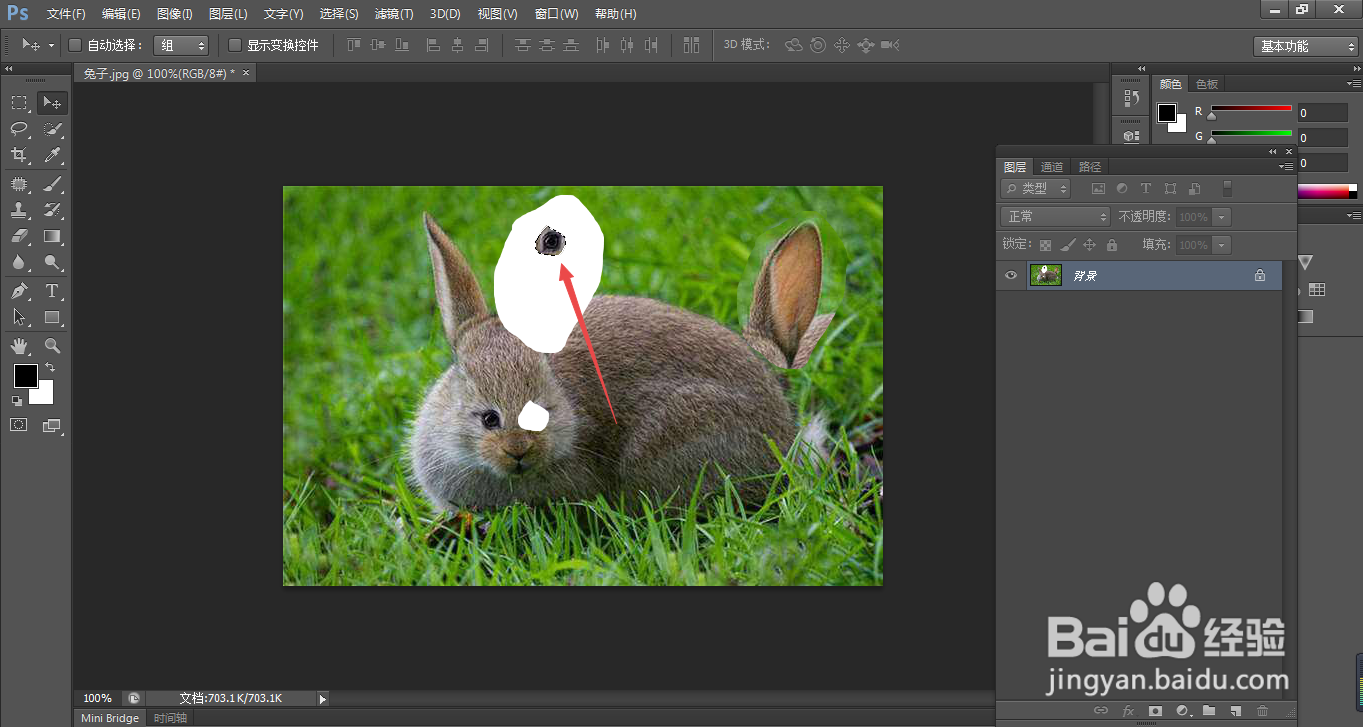This screenshot has width=1363, height=727.
Task: Click the foreground color swatch in toolbox
Action: coord(25,376)
